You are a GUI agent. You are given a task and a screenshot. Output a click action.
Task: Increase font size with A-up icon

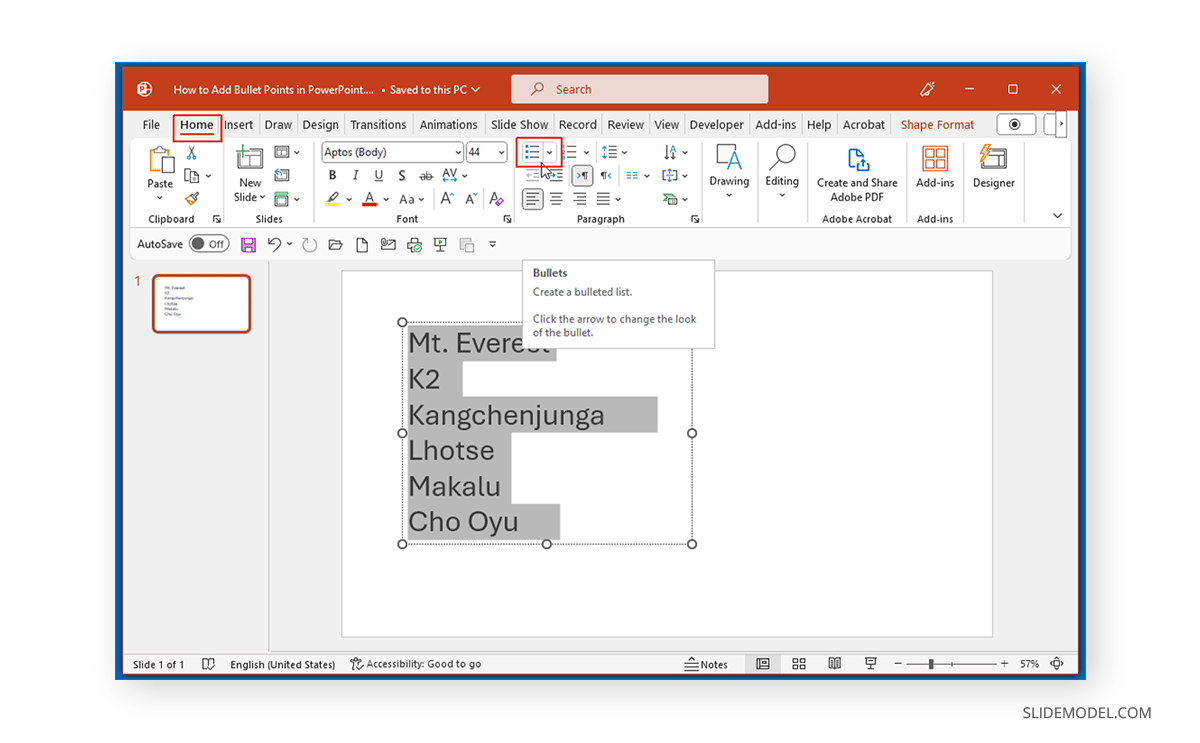[448, 199]
